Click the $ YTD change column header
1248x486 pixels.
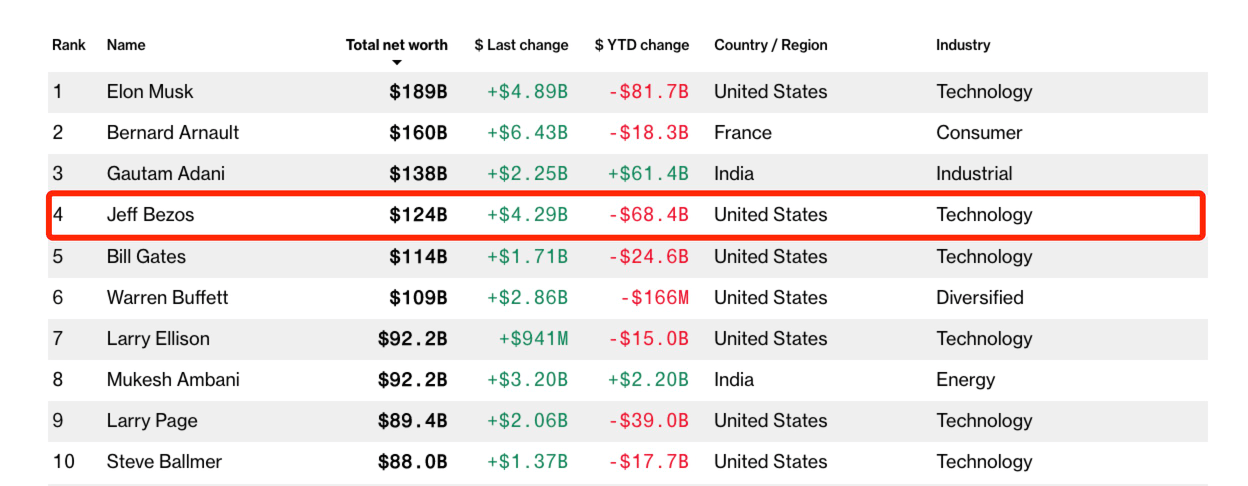642,45
